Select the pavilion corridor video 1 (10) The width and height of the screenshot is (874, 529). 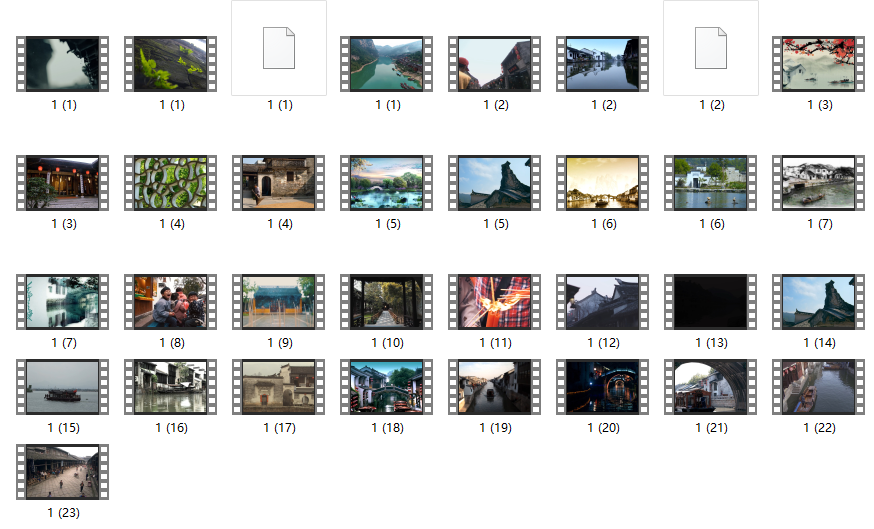(386, 302)
